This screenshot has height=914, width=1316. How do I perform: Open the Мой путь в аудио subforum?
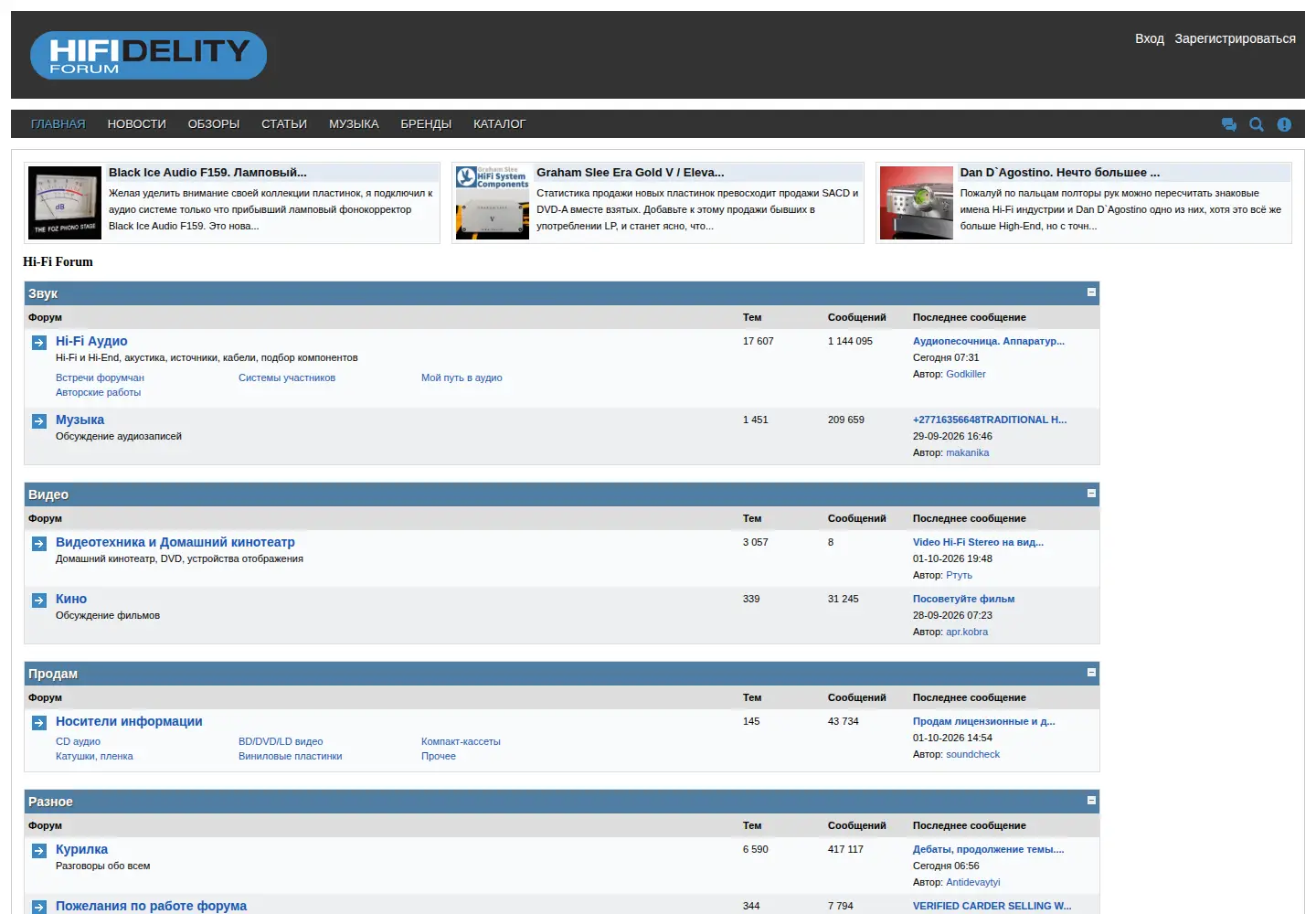click(x=462, y=377)
